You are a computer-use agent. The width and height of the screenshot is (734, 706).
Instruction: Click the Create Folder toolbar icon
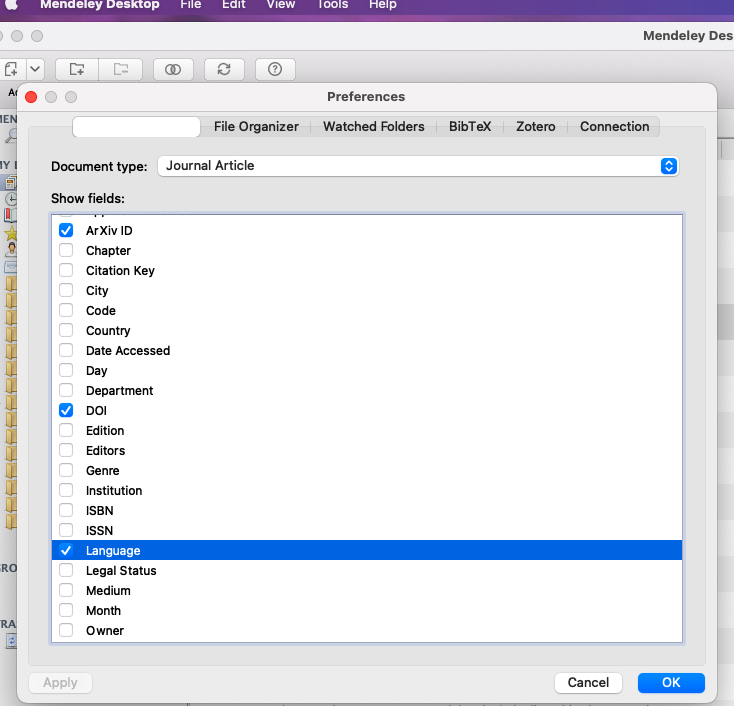click(77, 69)
